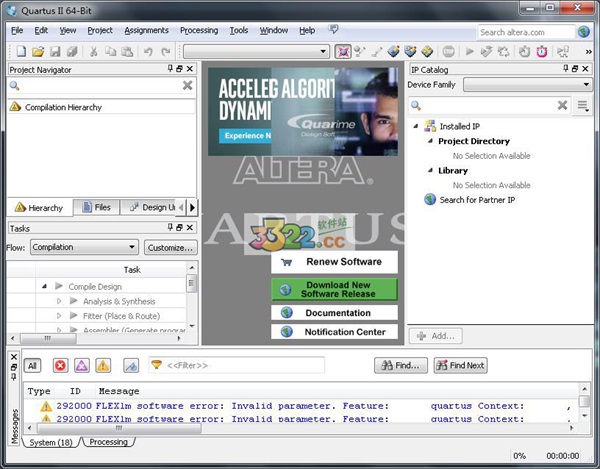Click the Start Compilation play icon
The image size is (600, 469).
tap(470, 51)
